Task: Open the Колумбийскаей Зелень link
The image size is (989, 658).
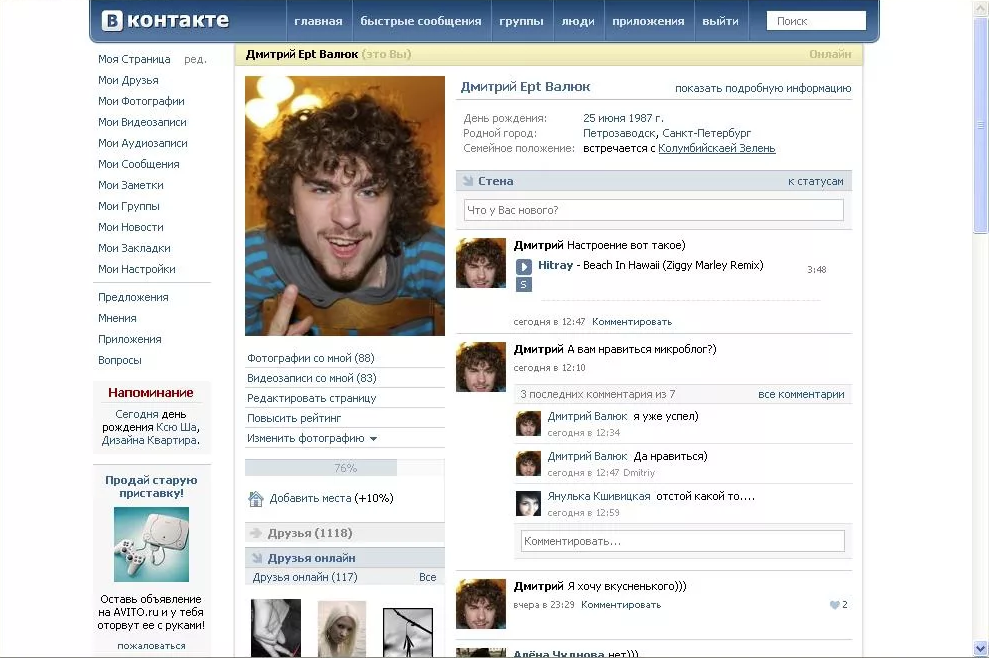Action: 717,148
